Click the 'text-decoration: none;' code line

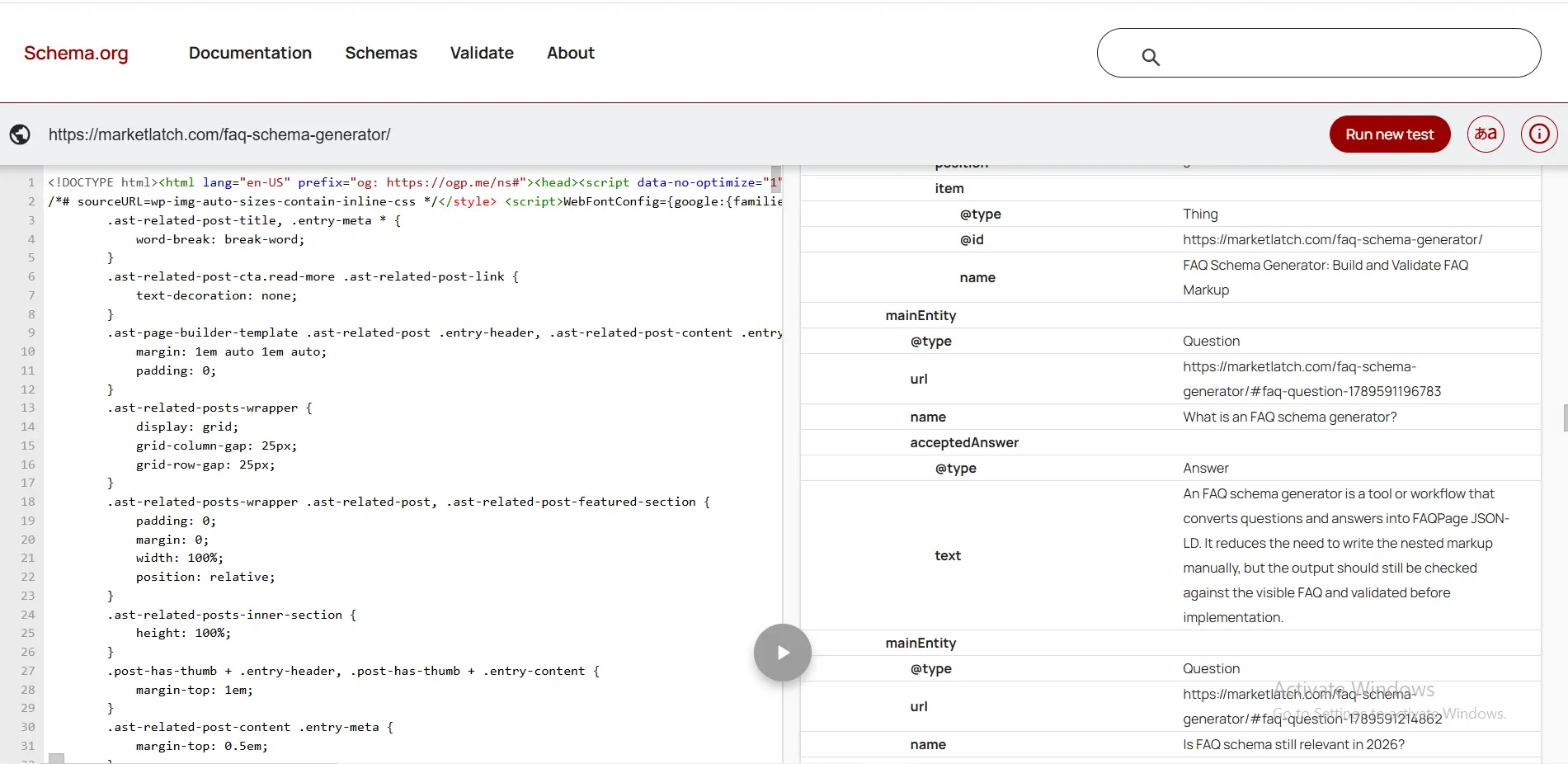click(x=216, y=295)
